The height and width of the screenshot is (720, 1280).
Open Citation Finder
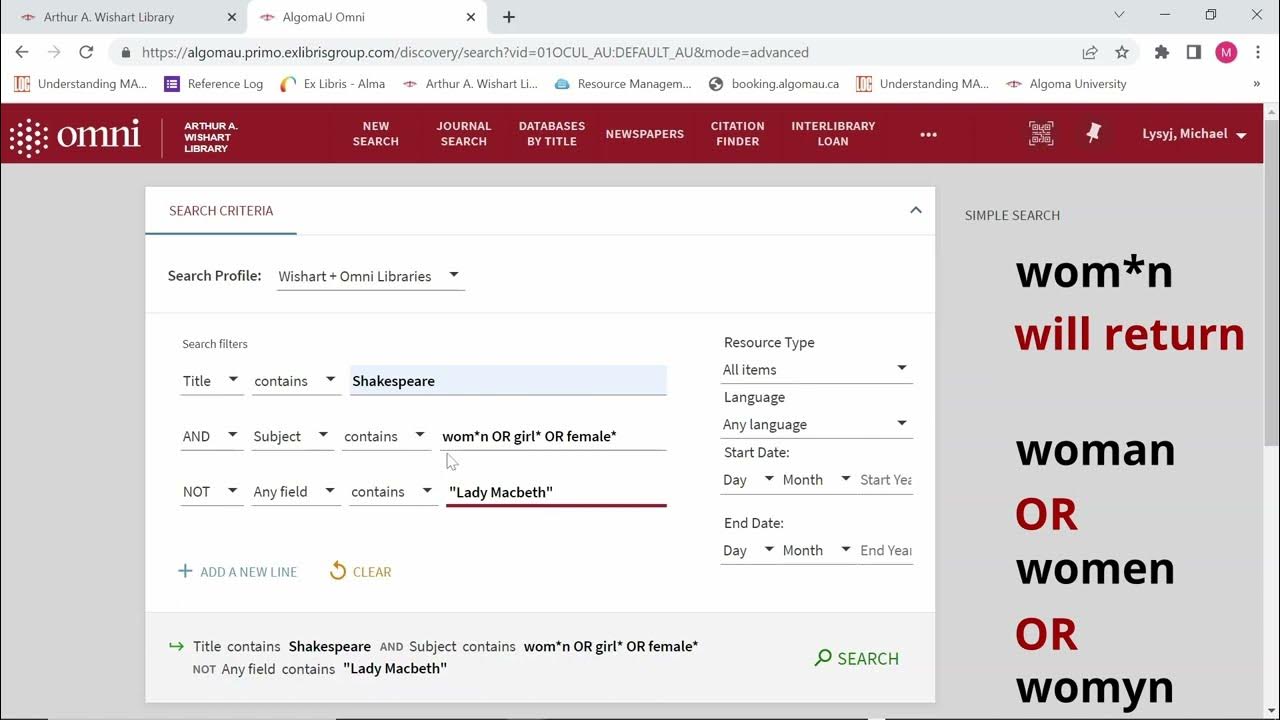pos(738,134)
